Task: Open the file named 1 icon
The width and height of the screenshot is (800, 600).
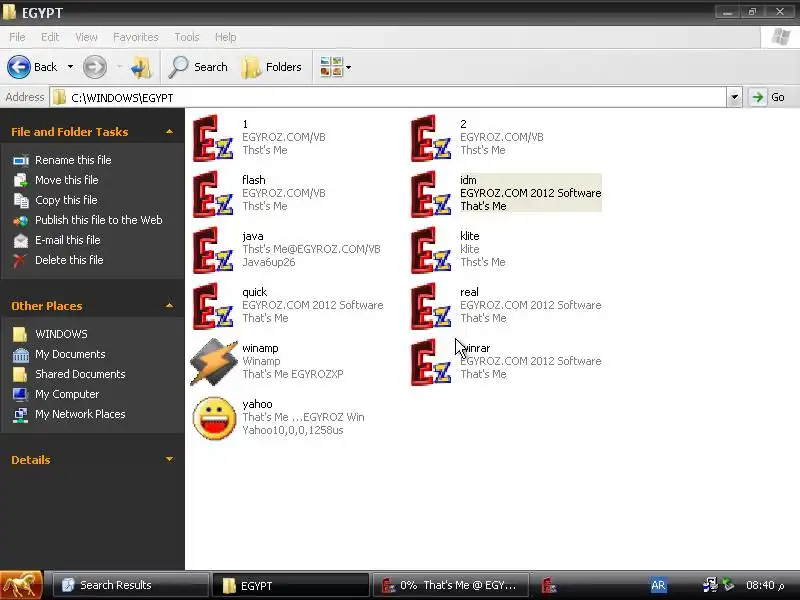Action: [x=213, y=138]
